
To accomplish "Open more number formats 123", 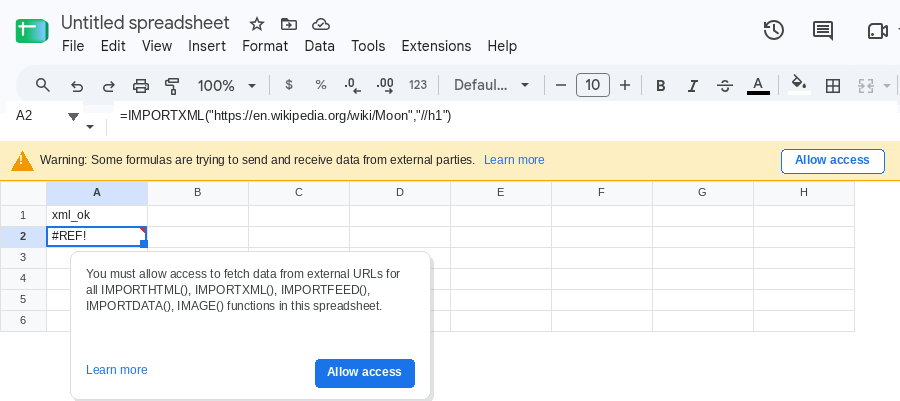I will coord(418,85).
